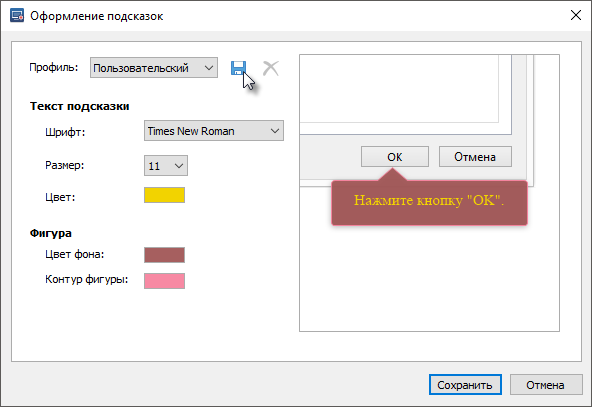Image resolution: width=592 pixels, height=407 pixels.
Task: Click the bottom Отмена button
Action: point(546,385)
